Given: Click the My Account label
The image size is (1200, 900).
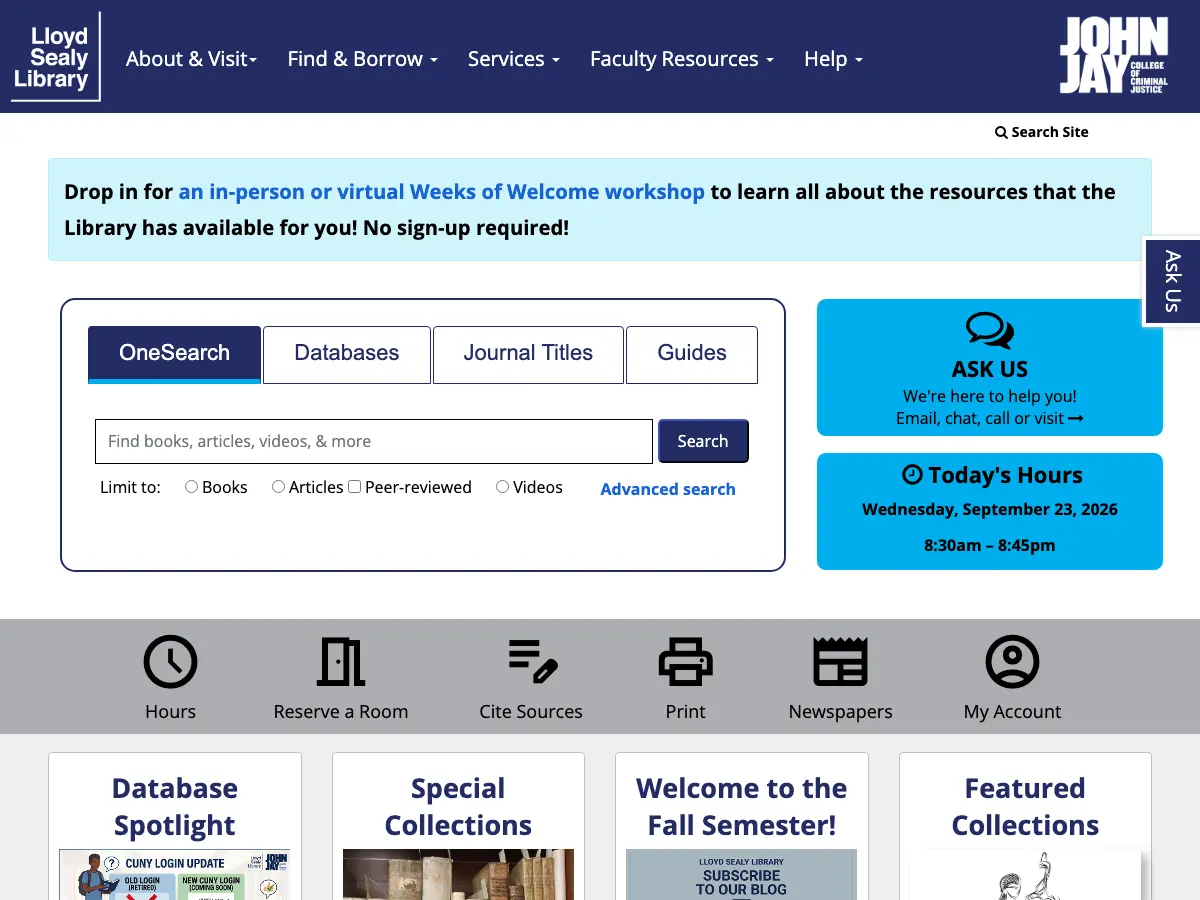Looking at the screenshot, I should (x=1012, y=712).
